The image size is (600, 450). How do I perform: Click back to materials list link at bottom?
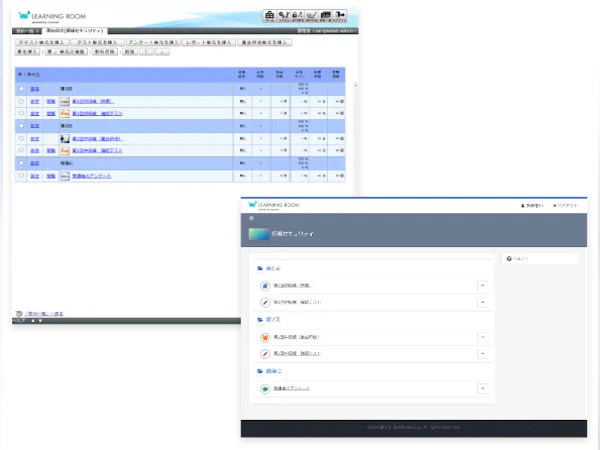(44, 314)
